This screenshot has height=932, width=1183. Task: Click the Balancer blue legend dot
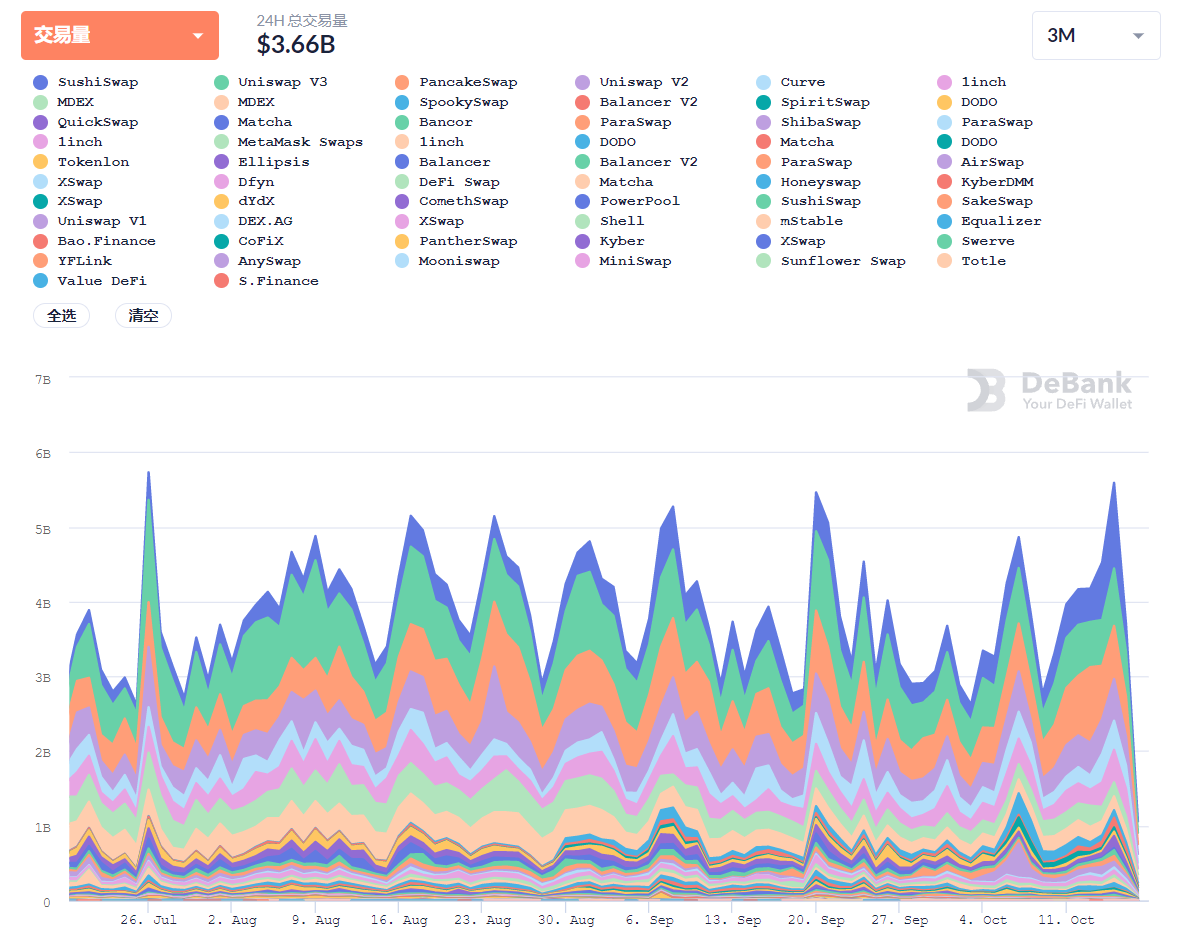402,162
